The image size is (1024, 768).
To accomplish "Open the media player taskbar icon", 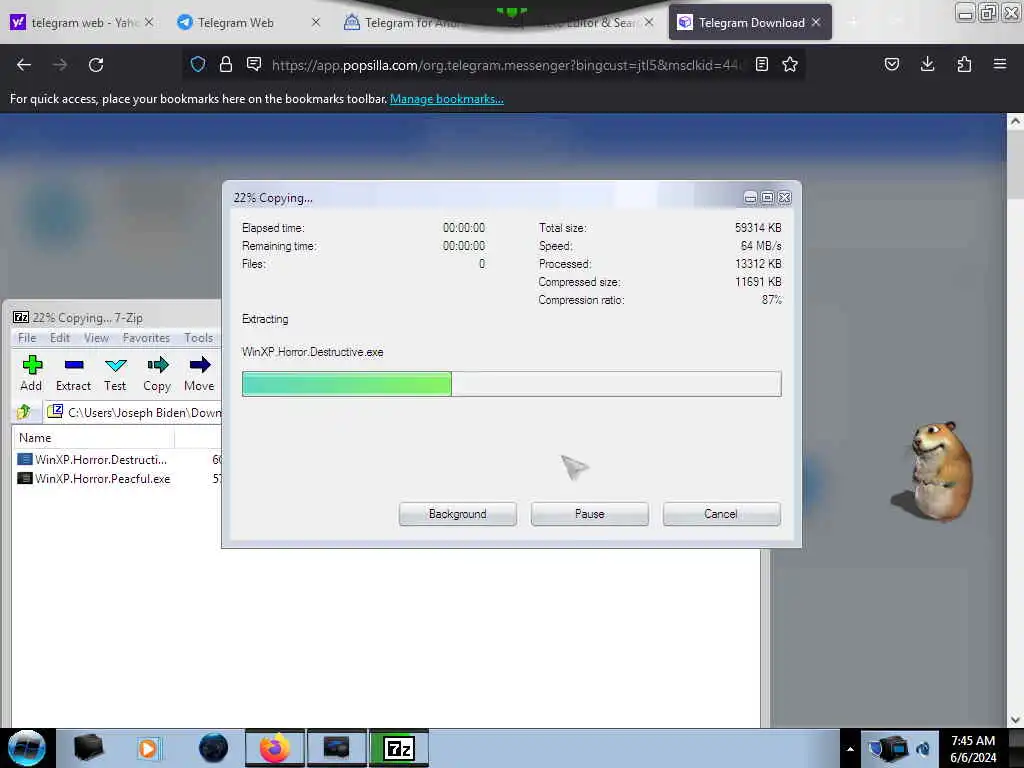I will coord(148,748).
